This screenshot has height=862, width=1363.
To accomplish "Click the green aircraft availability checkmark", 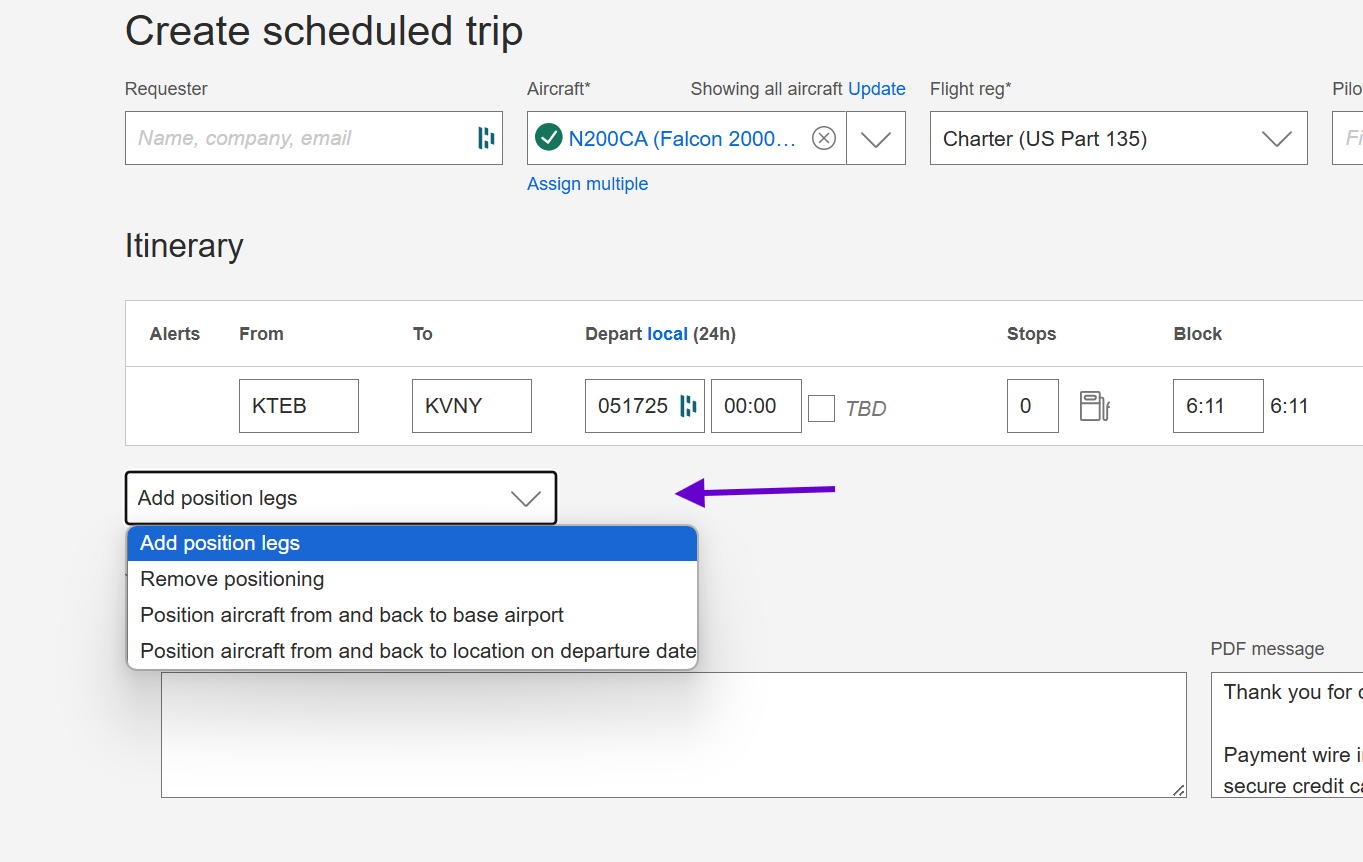I will pyautogui.click(x=548, y=138).
